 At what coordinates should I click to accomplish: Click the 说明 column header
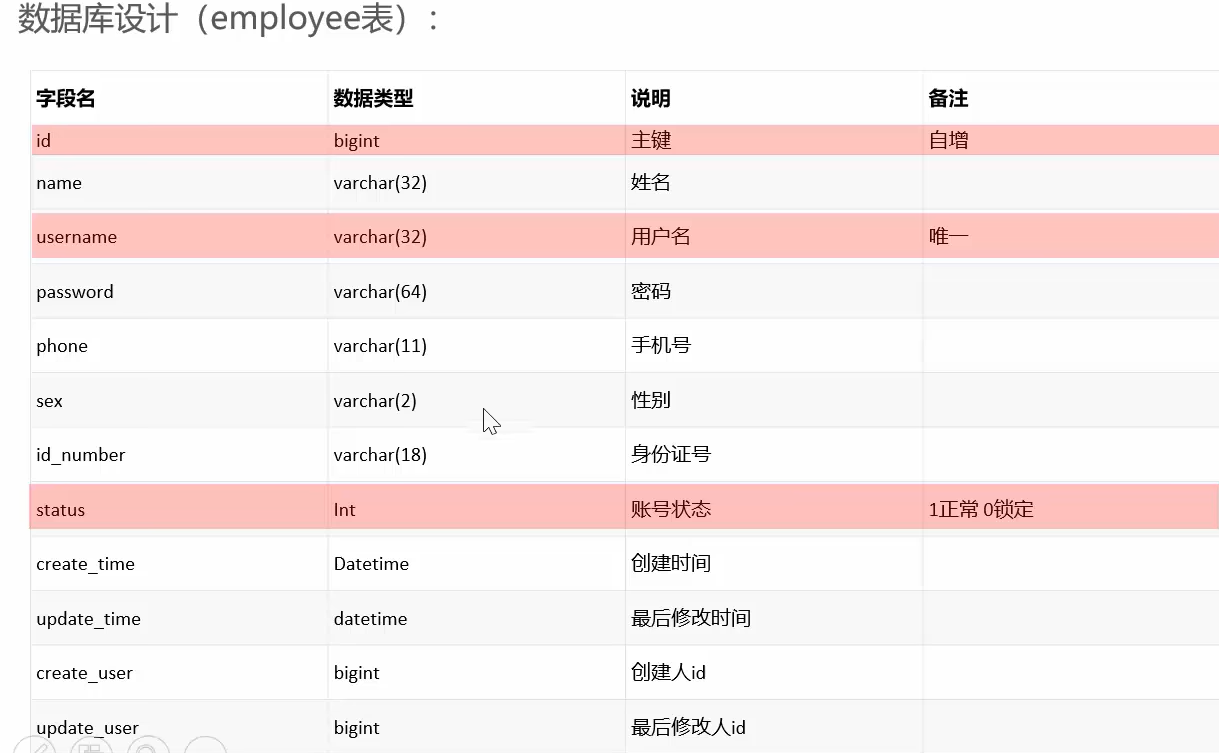click(650, 98)
